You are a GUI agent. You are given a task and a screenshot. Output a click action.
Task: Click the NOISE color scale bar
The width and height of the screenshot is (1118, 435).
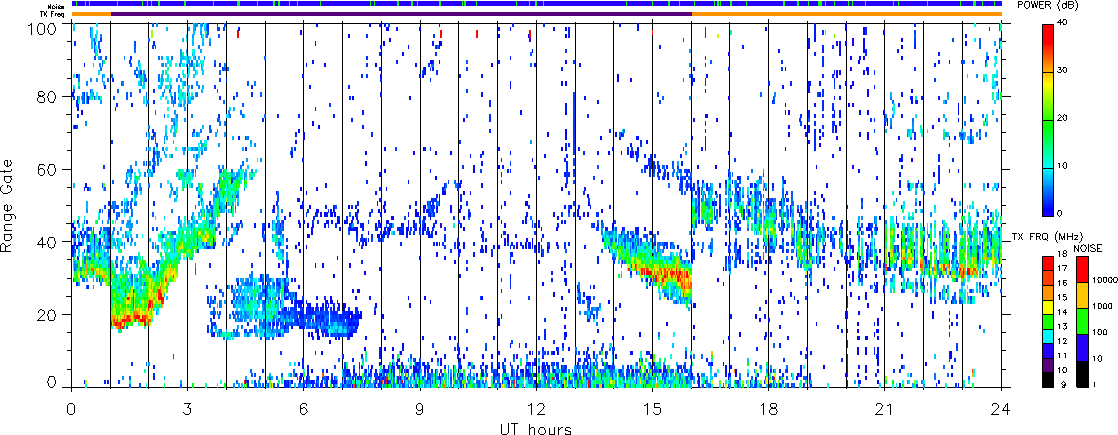pyautogui.click(x=1082, y=322)
